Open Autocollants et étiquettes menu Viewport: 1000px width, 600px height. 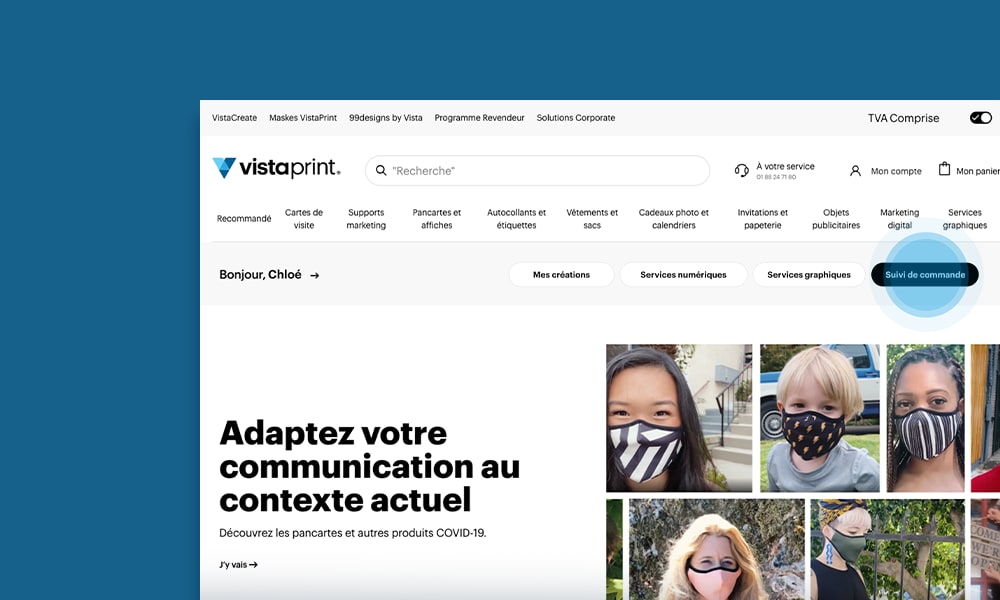[x=516, y=219]
